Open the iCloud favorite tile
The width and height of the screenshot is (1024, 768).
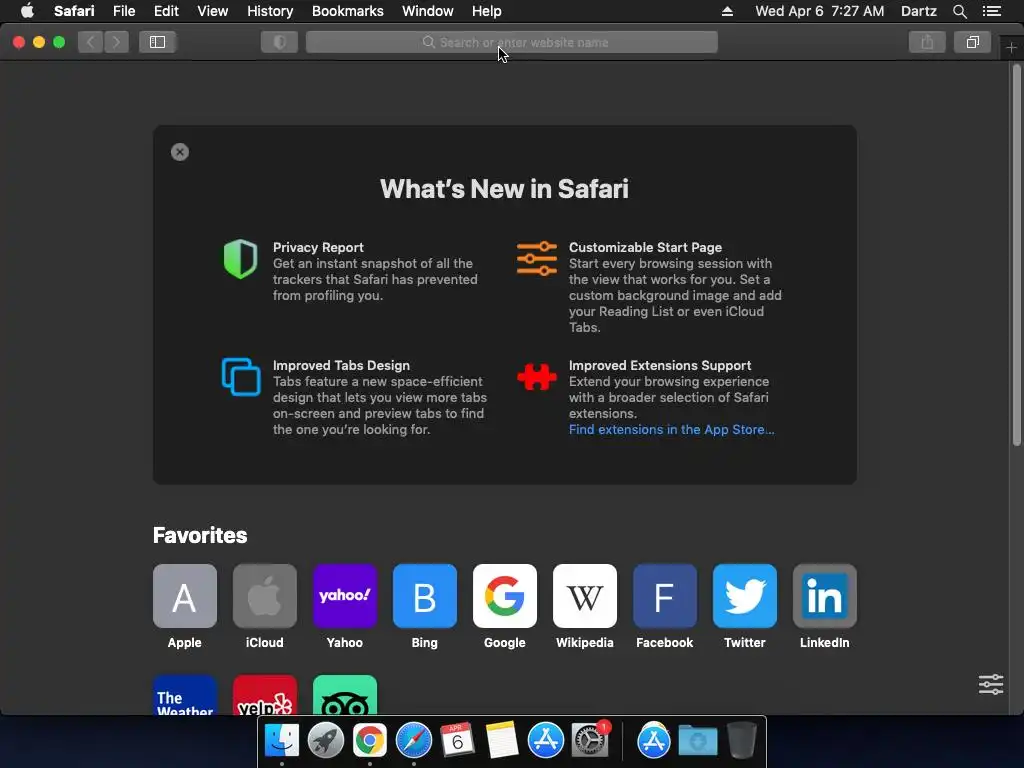[x=264, y=596]
